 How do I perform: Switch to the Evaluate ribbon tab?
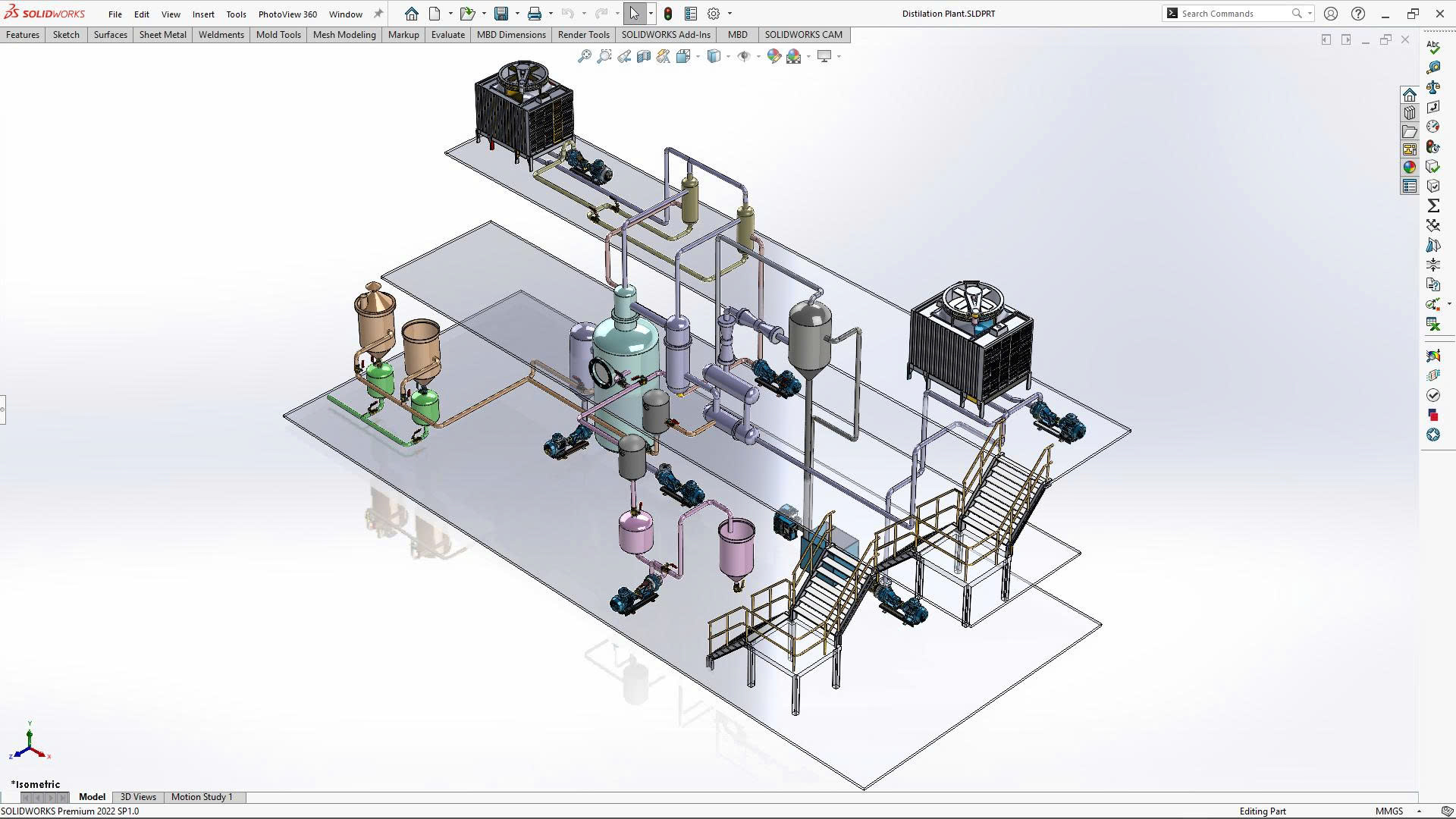coord(447,34)
